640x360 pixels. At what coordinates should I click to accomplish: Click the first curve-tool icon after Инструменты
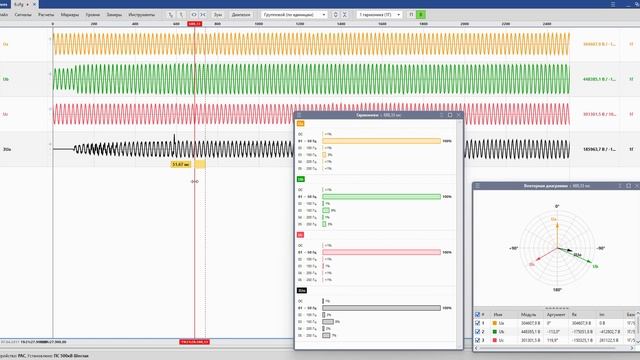[x=171, y=15]
